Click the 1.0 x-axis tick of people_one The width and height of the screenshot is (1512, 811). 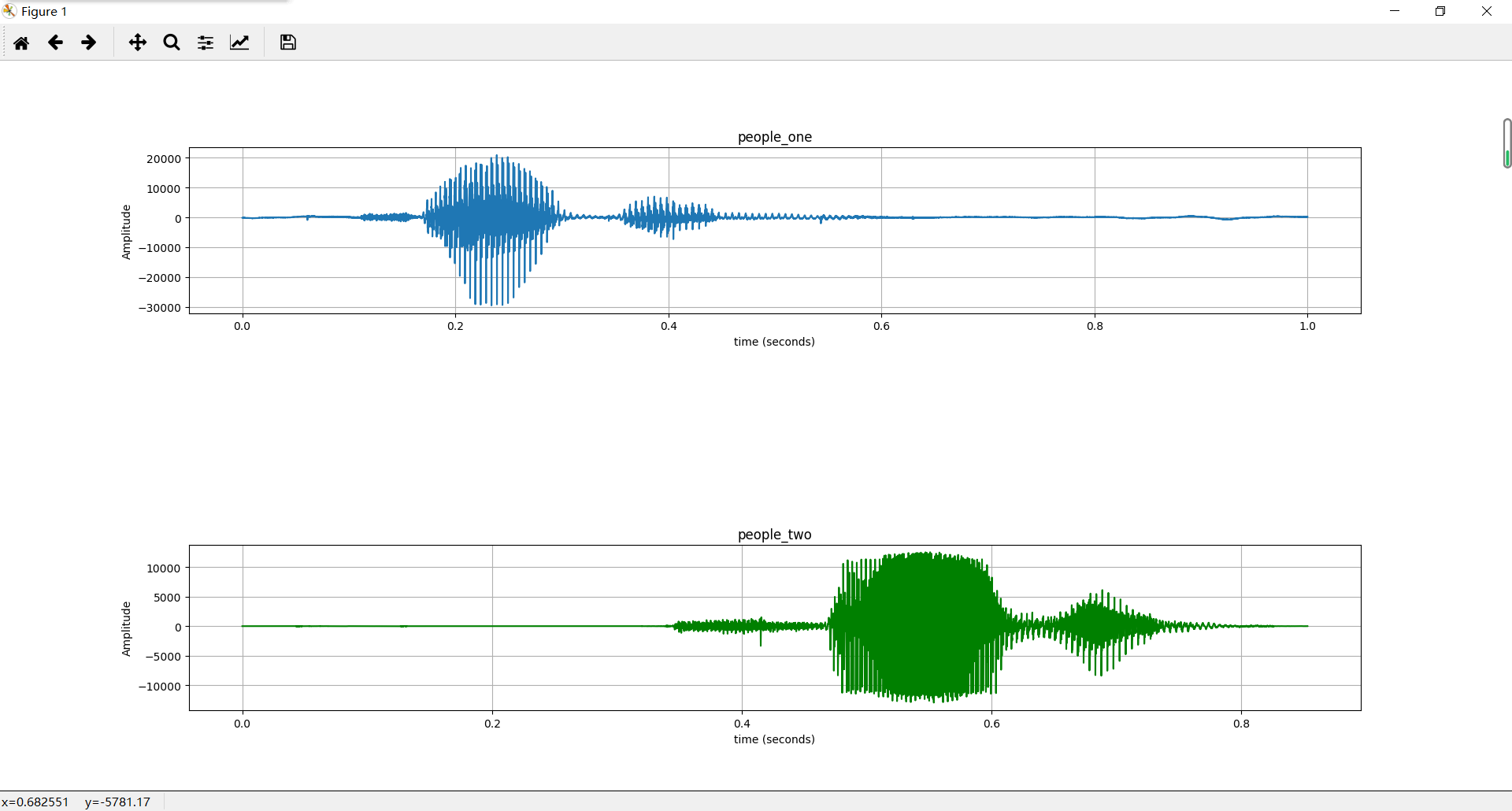(1307, 326)
